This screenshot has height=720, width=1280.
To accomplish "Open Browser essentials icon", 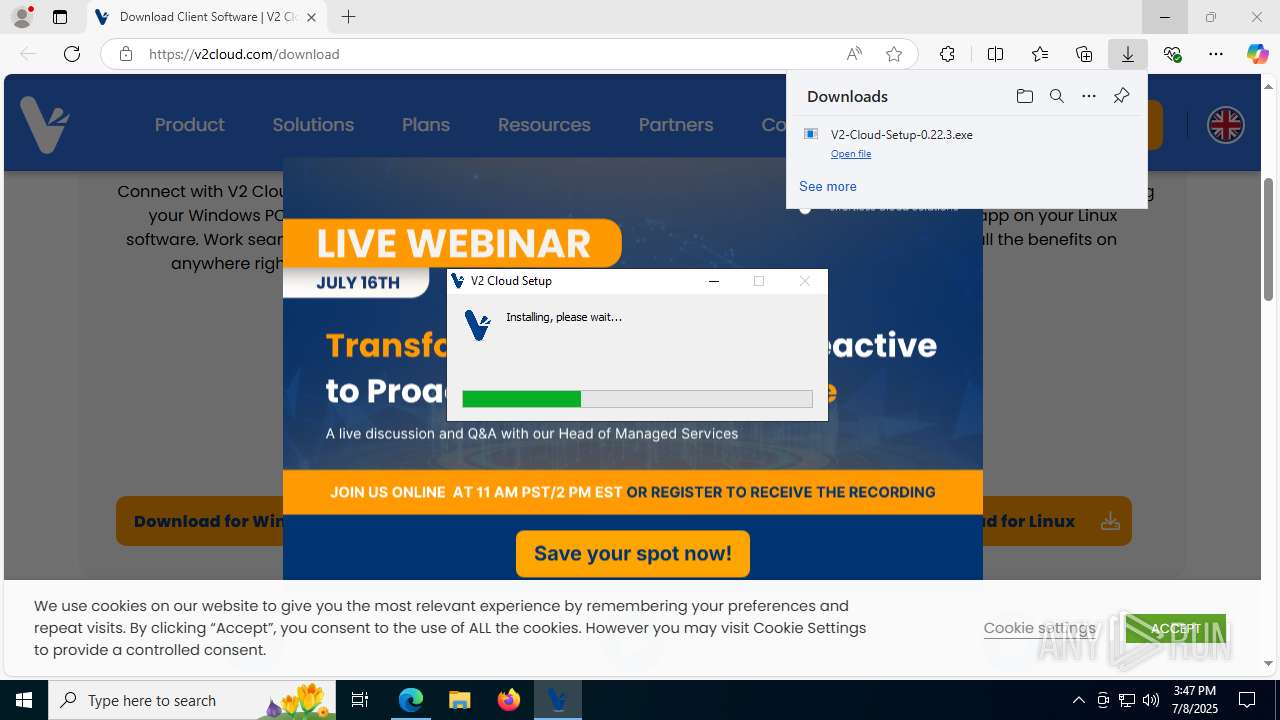I will coord(1172,54).
